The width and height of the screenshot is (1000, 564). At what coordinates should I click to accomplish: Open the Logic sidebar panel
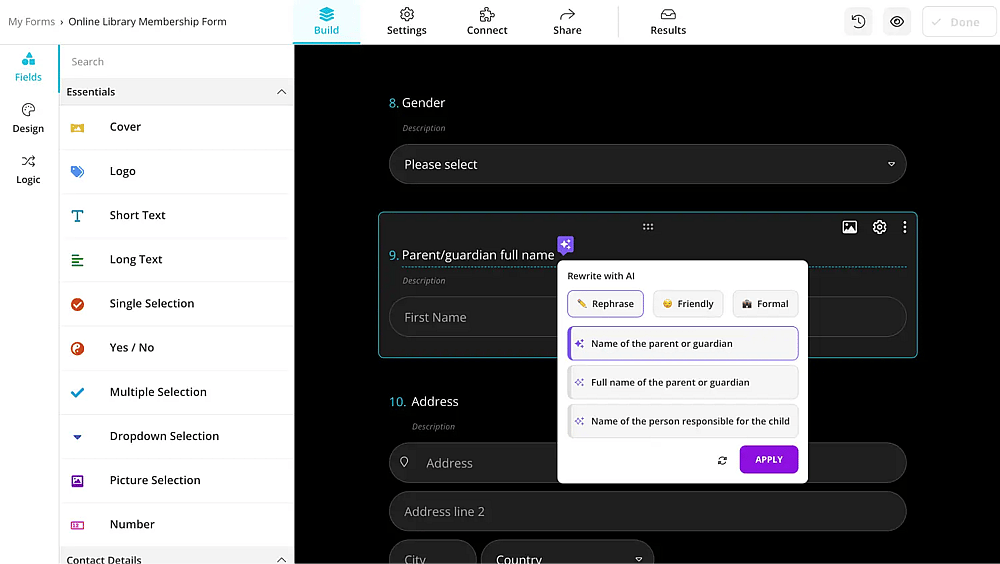click(28, 170)
